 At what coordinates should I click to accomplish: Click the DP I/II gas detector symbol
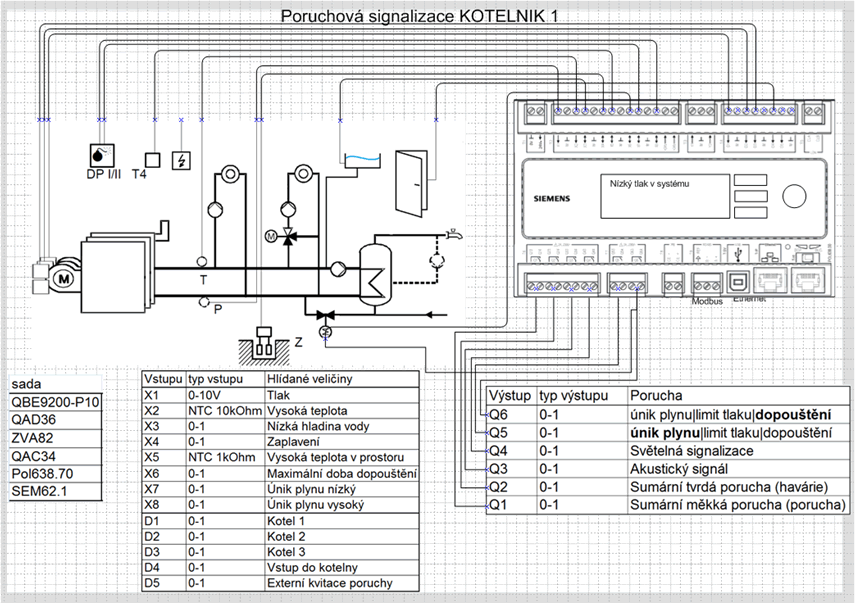coord(102,155)
